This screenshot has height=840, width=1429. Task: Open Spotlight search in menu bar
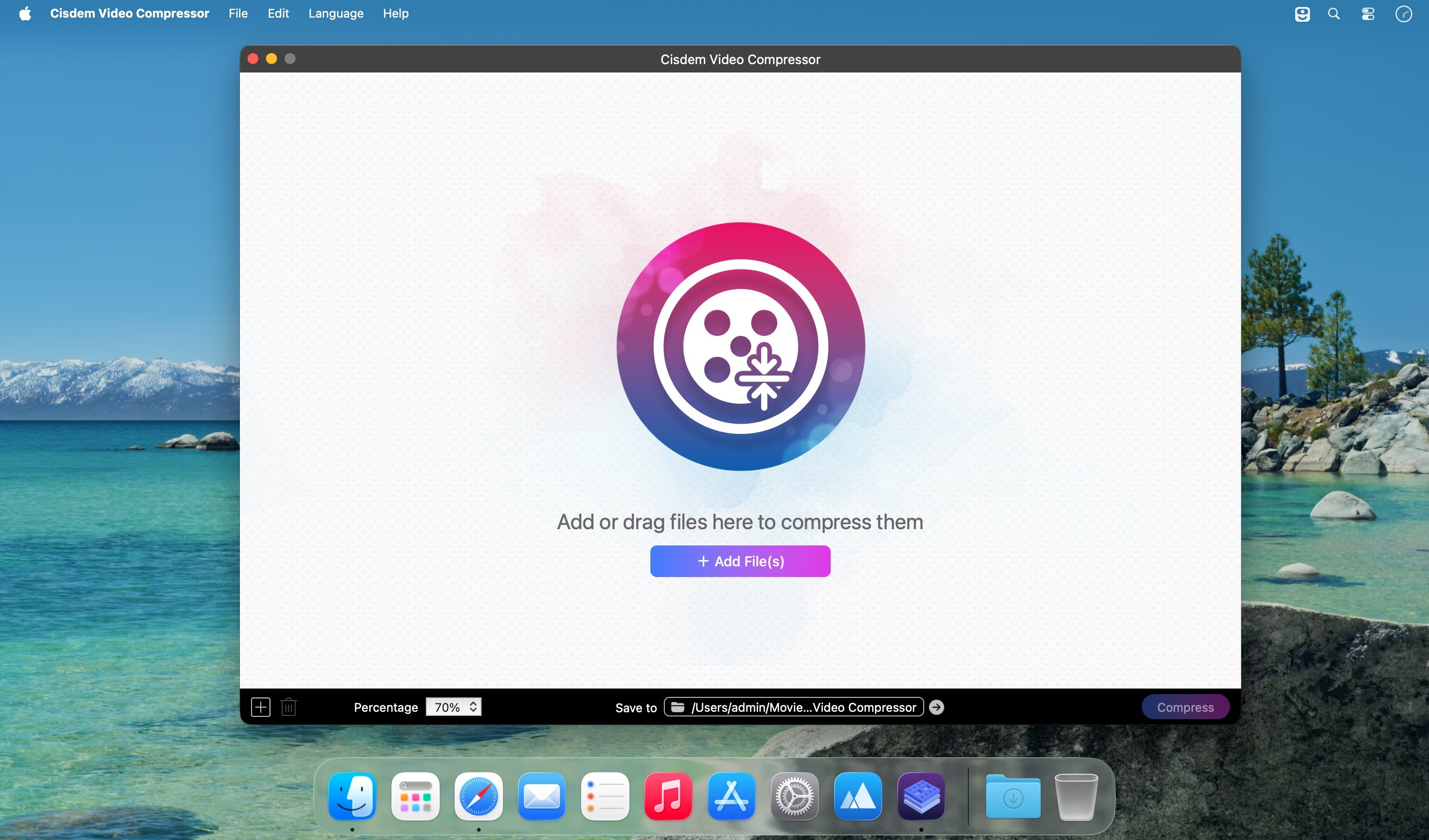pyautogui.click(x=1334, y=13)
